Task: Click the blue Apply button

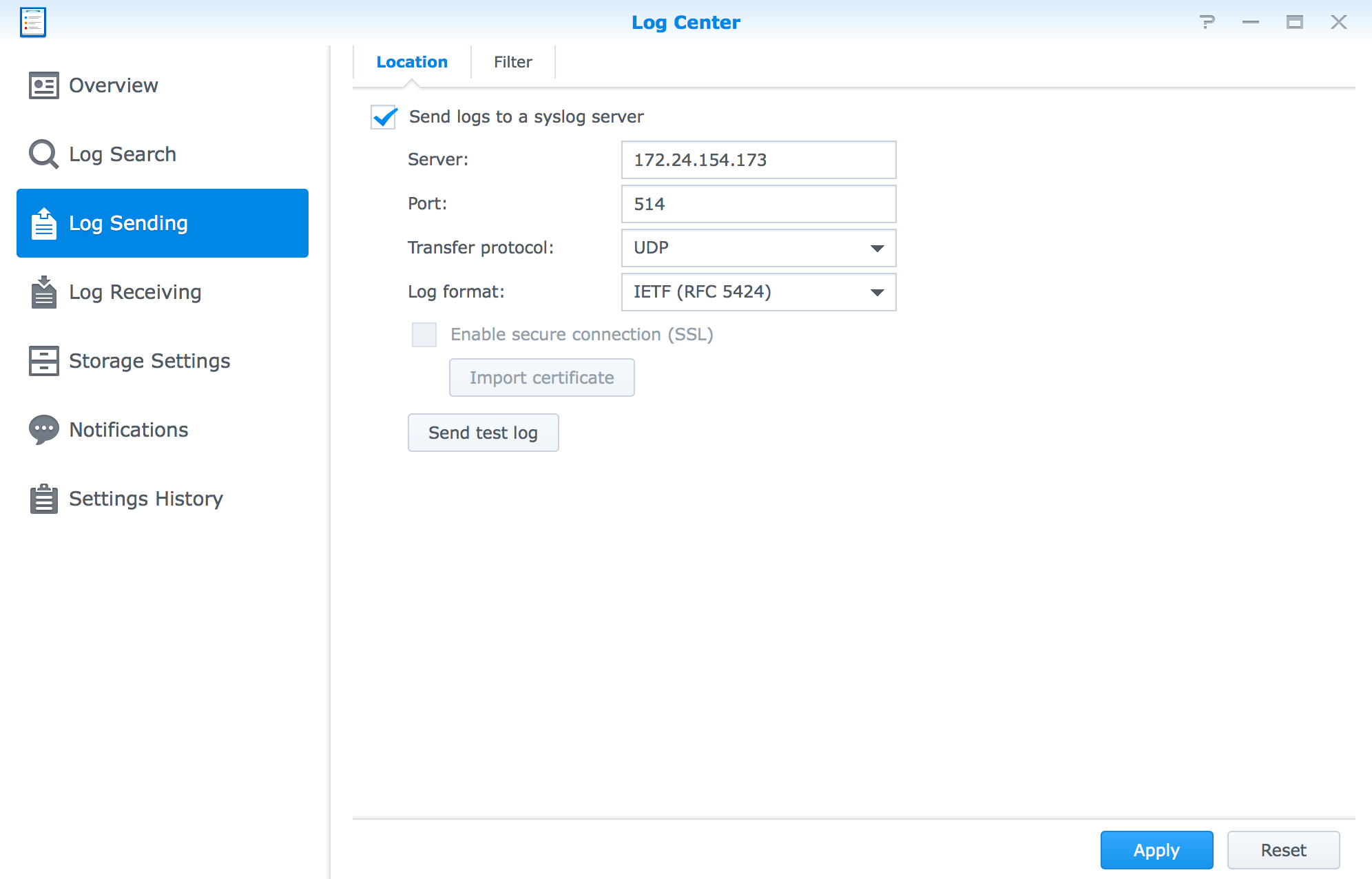Action: pos(1156,850)
